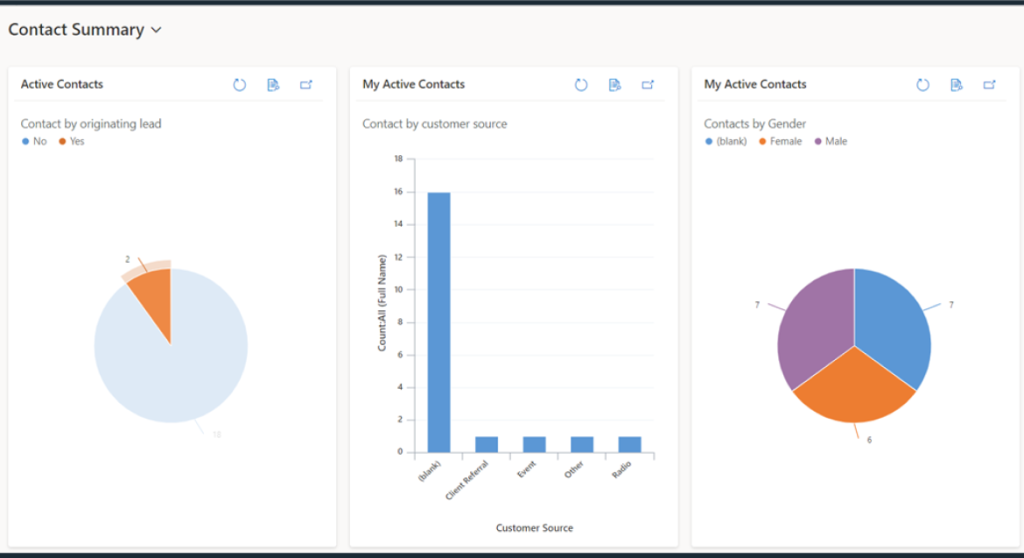
Task: Expand the Contact by originating lead chart
Action: (x=306, y=85)
